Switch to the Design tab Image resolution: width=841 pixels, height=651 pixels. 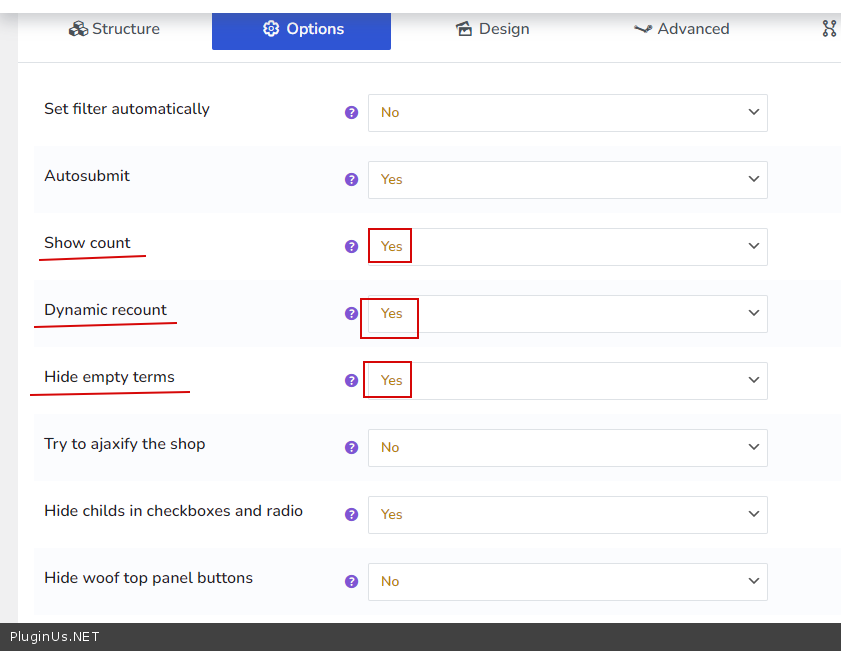(x=491, y=29)
